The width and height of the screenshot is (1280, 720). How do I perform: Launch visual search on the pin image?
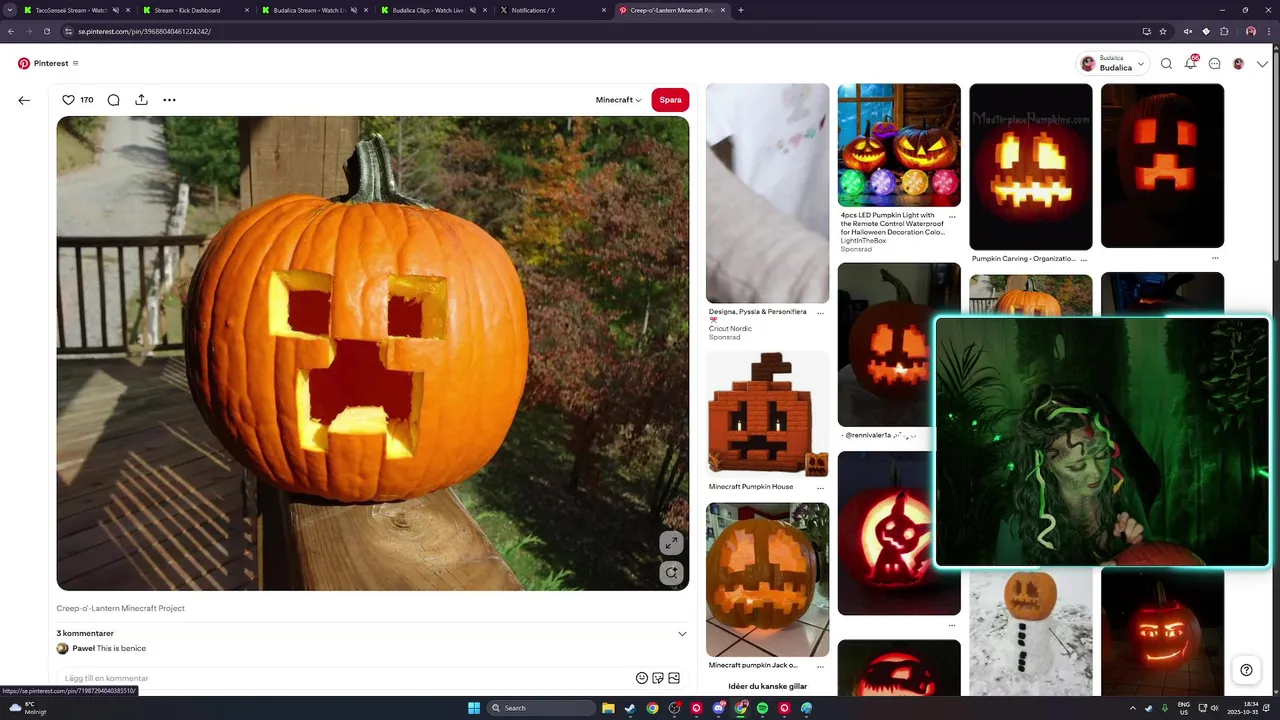tap(671, 573)
